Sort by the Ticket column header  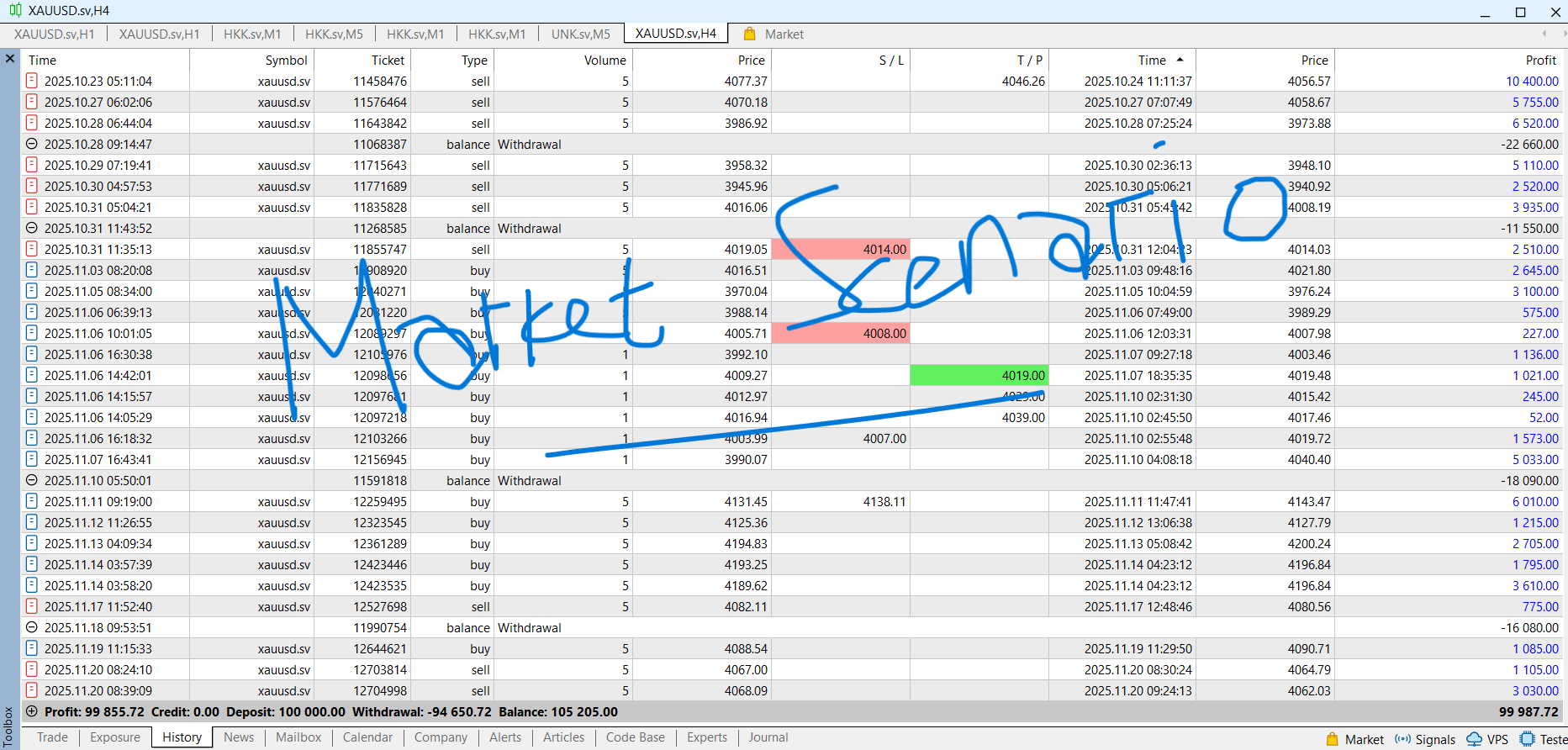(x=362, y=60)
